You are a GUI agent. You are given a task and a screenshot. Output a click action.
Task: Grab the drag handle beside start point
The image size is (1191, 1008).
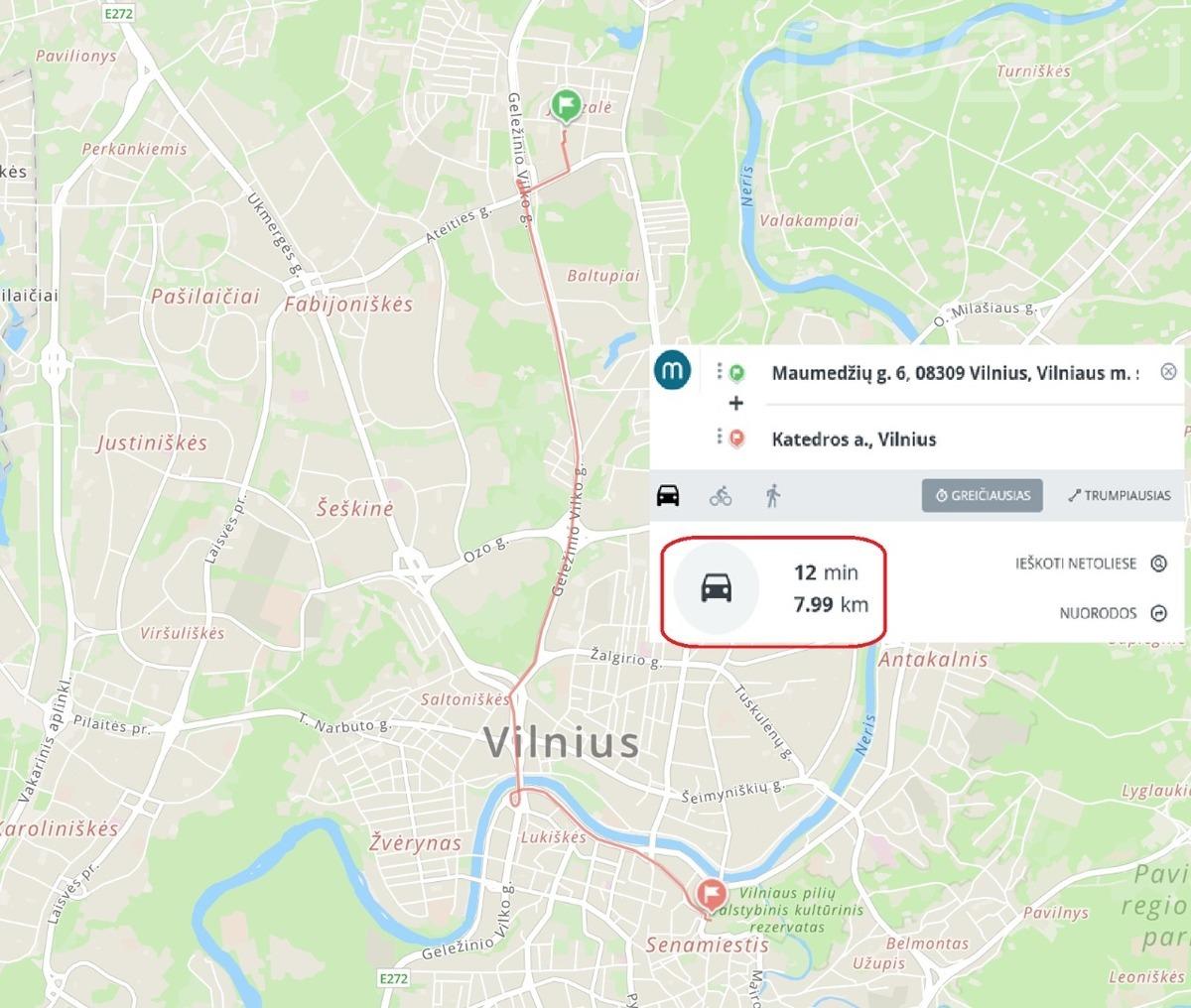[719, 371]
